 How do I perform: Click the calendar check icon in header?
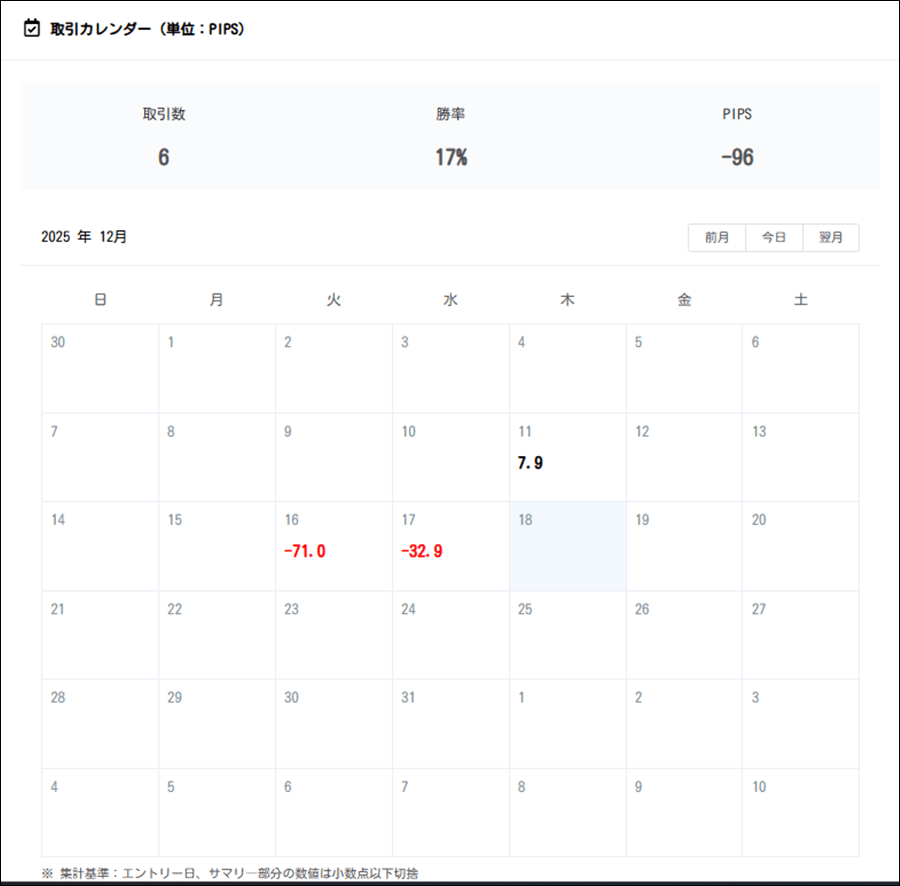(32, 29)
